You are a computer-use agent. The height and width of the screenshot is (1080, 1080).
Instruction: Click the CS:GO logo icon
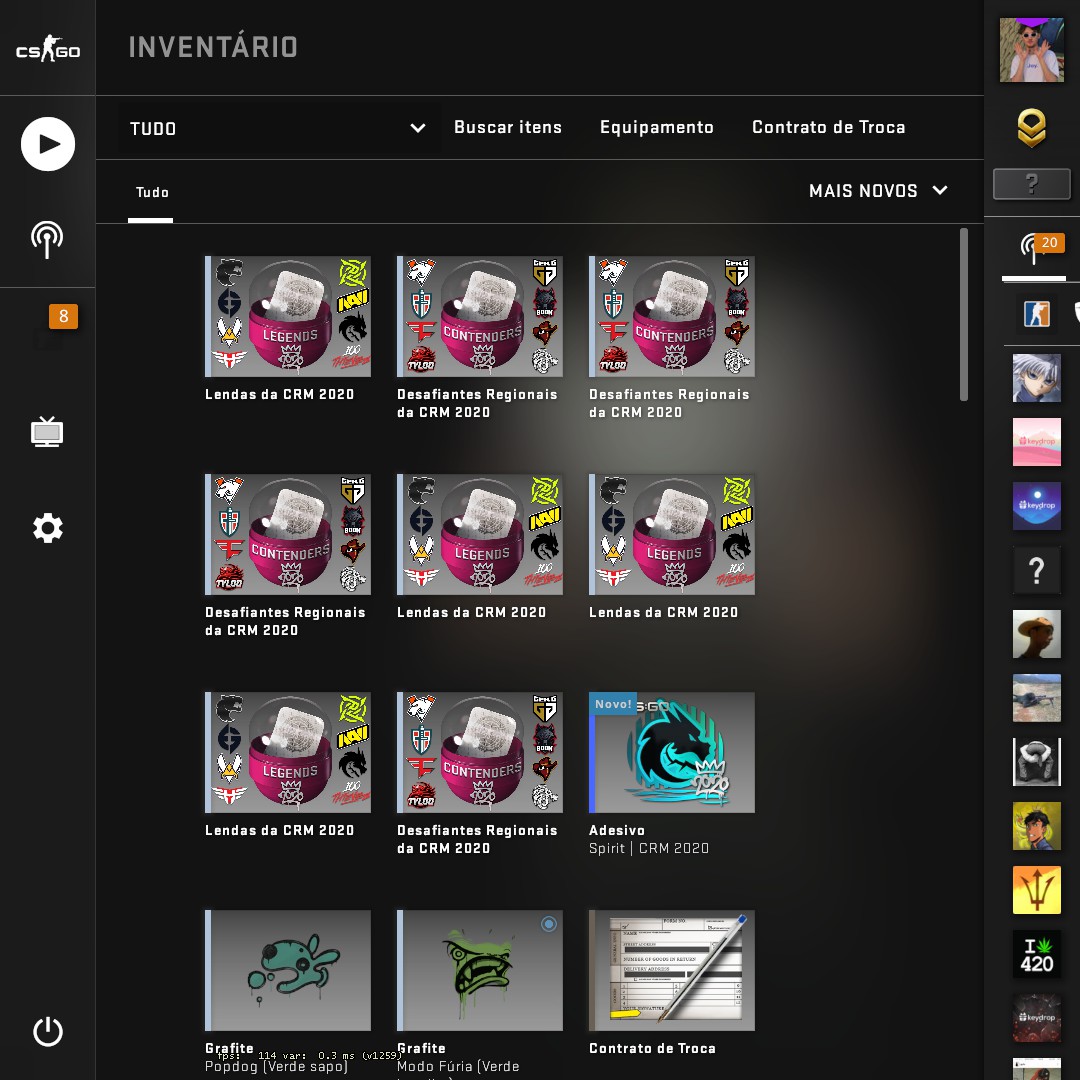coord(48,49)
